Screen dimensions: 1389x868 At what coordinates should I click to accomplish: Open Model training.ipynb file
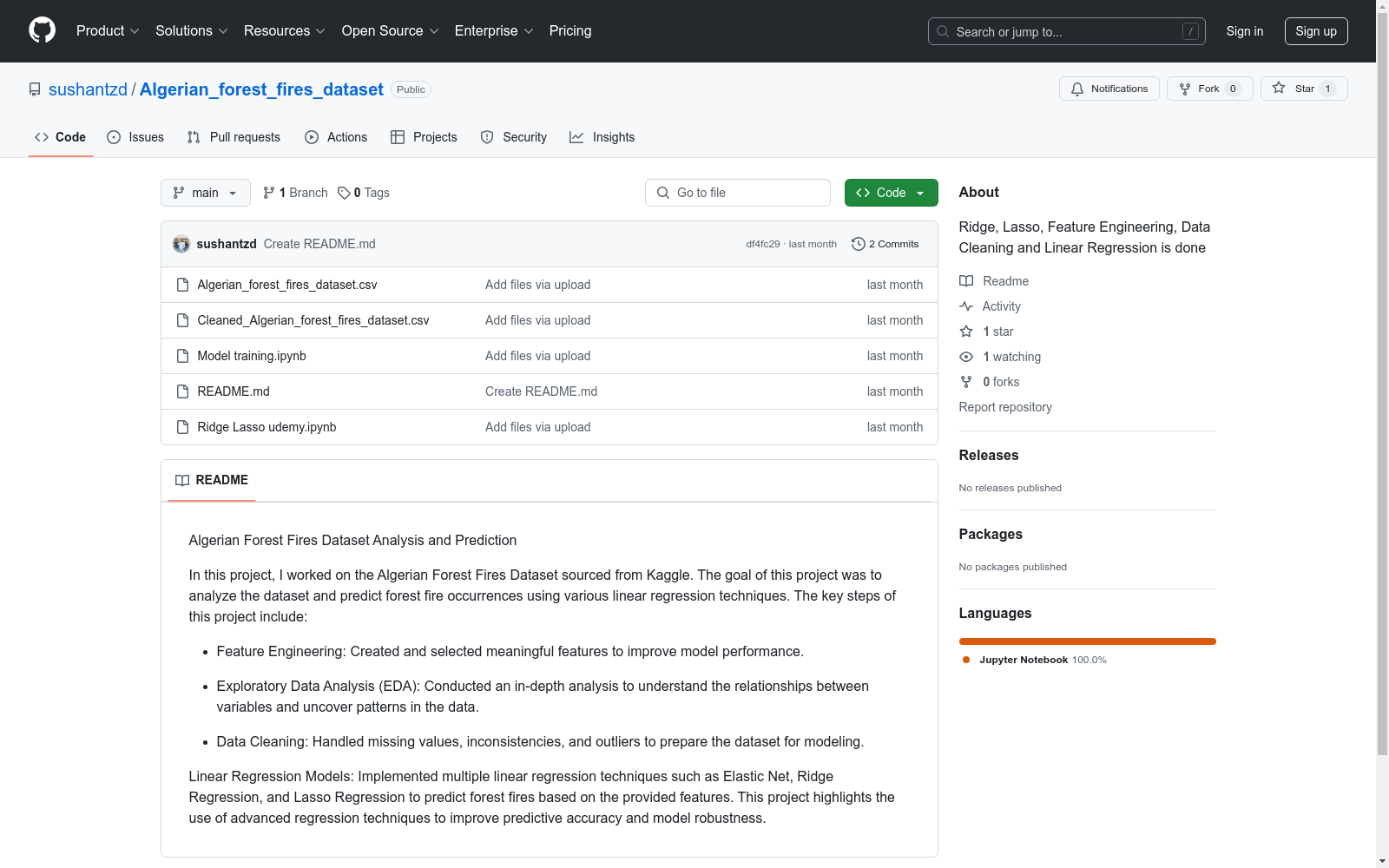252,356
